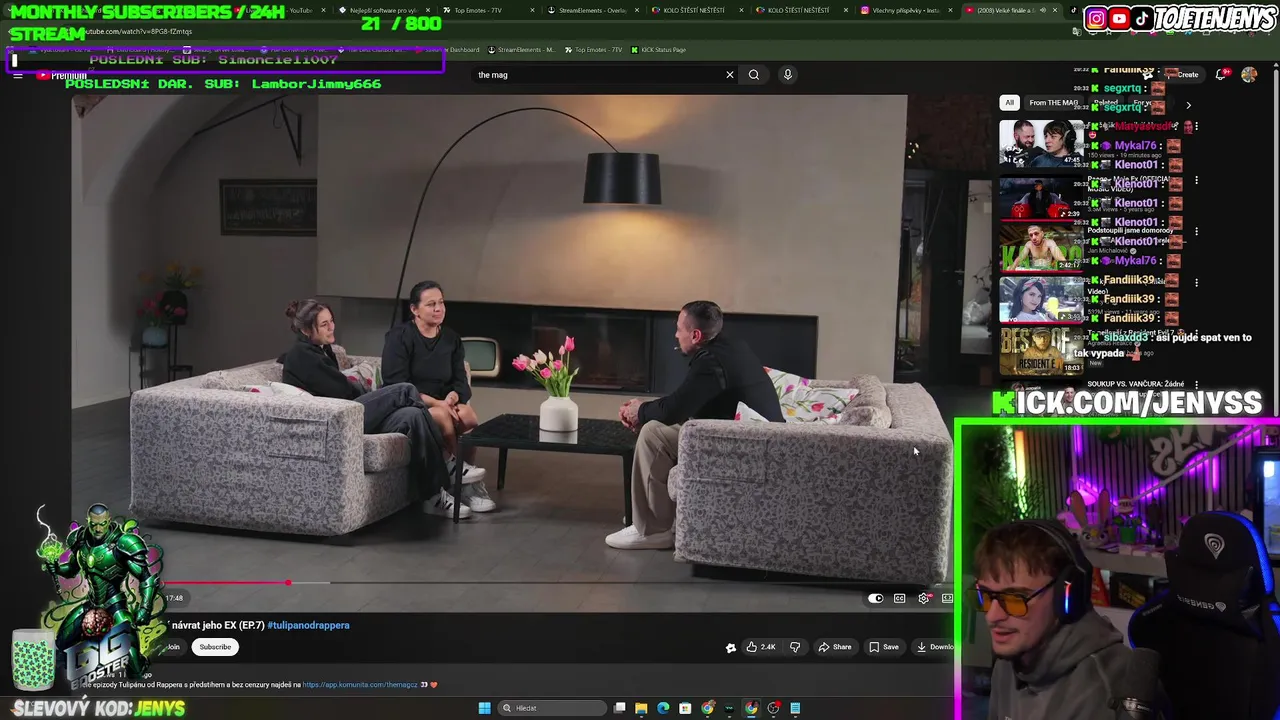Open the app.komunita.com link in the description
The image size is (1280, 720).
[x=359, y=685]
